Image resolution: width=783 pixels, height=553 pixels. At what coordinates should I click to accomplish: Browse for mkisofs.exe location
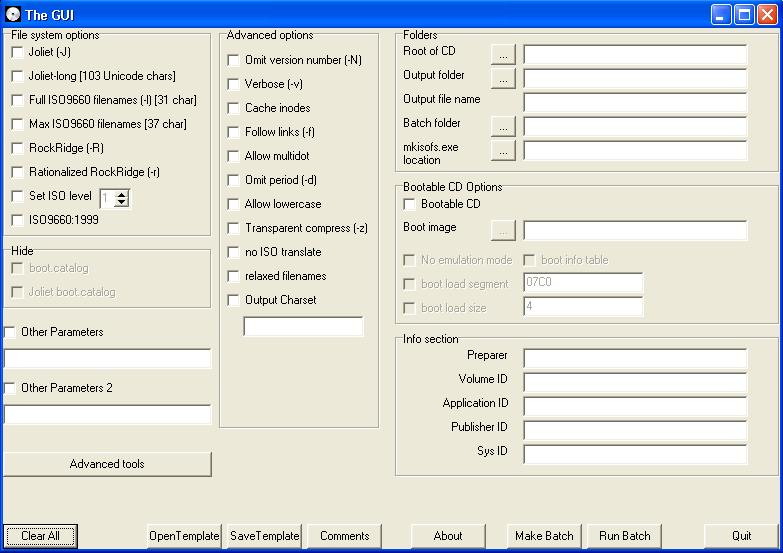pyautogui.click(x=503, y=150)
